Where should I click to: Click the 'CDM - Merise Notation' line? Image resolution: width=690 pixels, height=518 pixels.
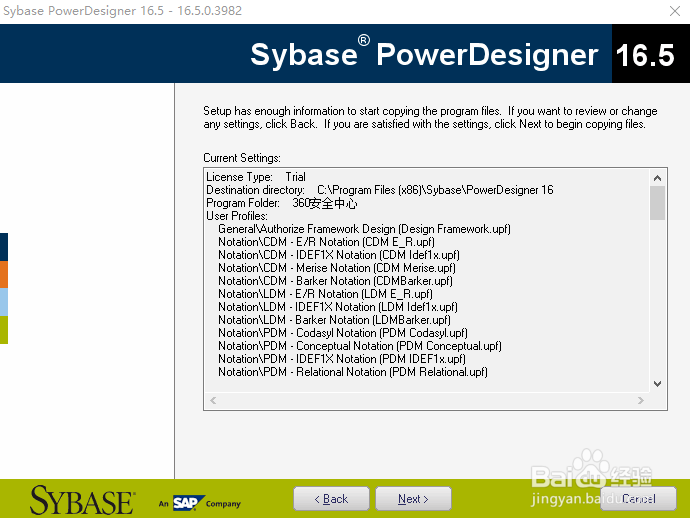tap(337, 268)
